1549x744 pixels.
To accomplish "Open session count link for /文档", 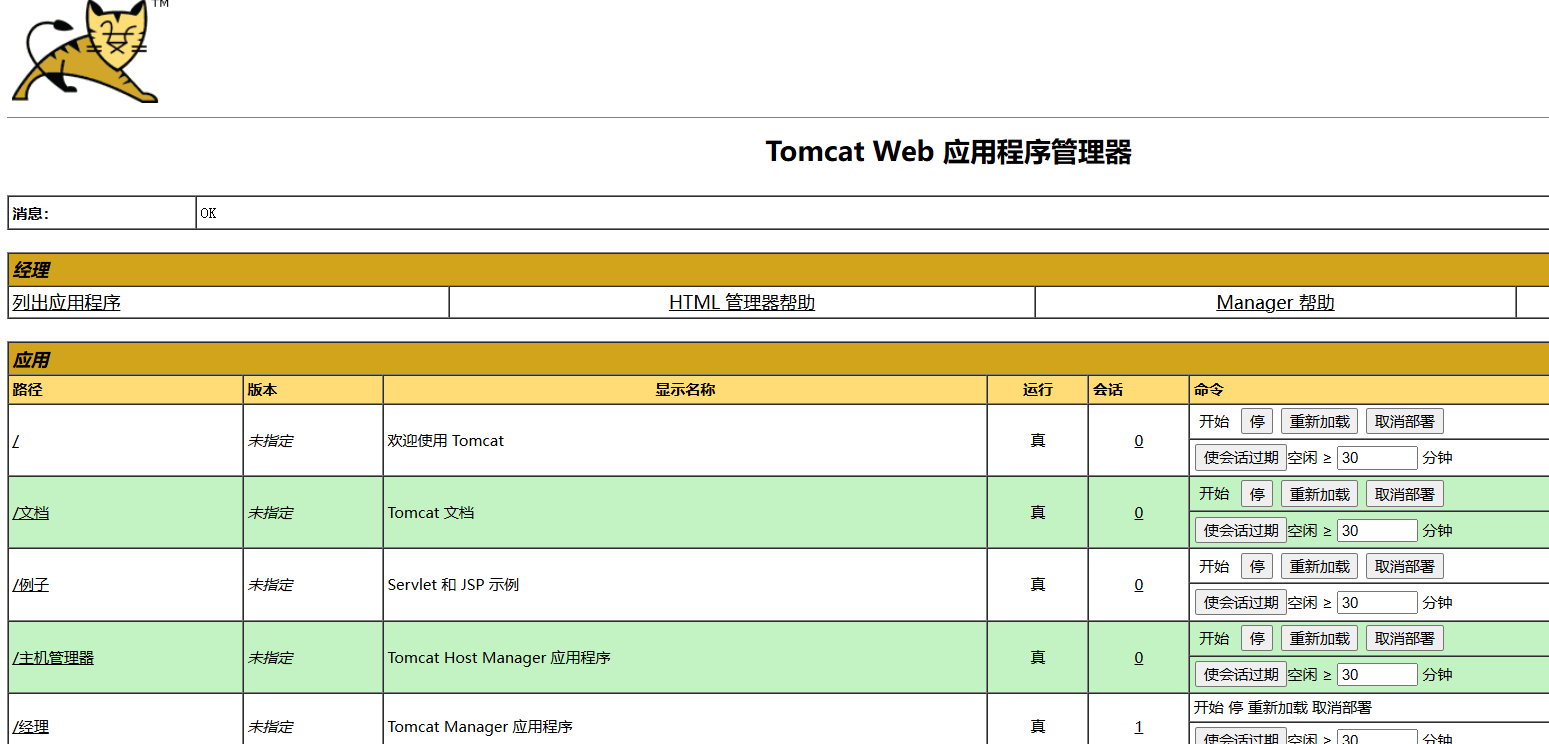I will tap(1138, 513).
